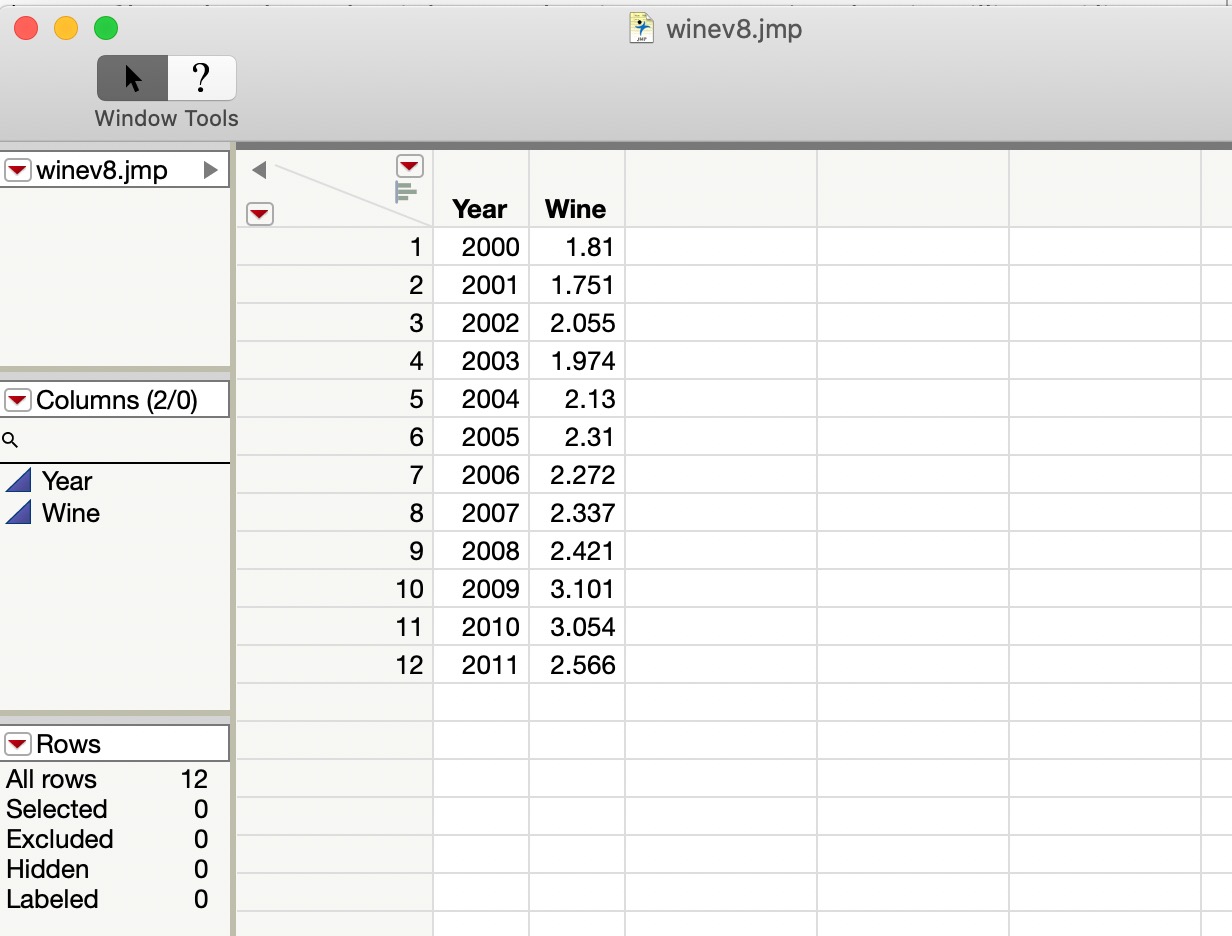The width and height of the screenshot is (1232, 936).
Task: Click the Year cell 2007
Action: 481,513
